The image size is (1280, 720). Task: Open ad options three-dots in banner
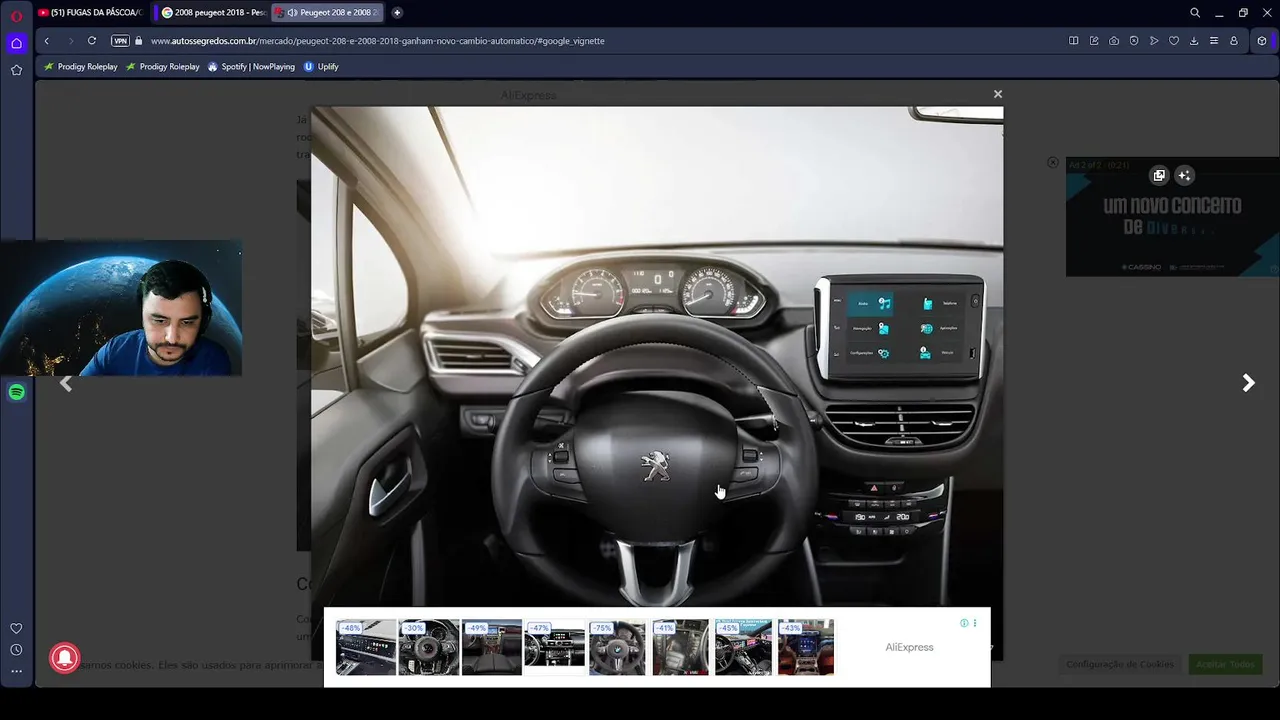click(975, 623)
